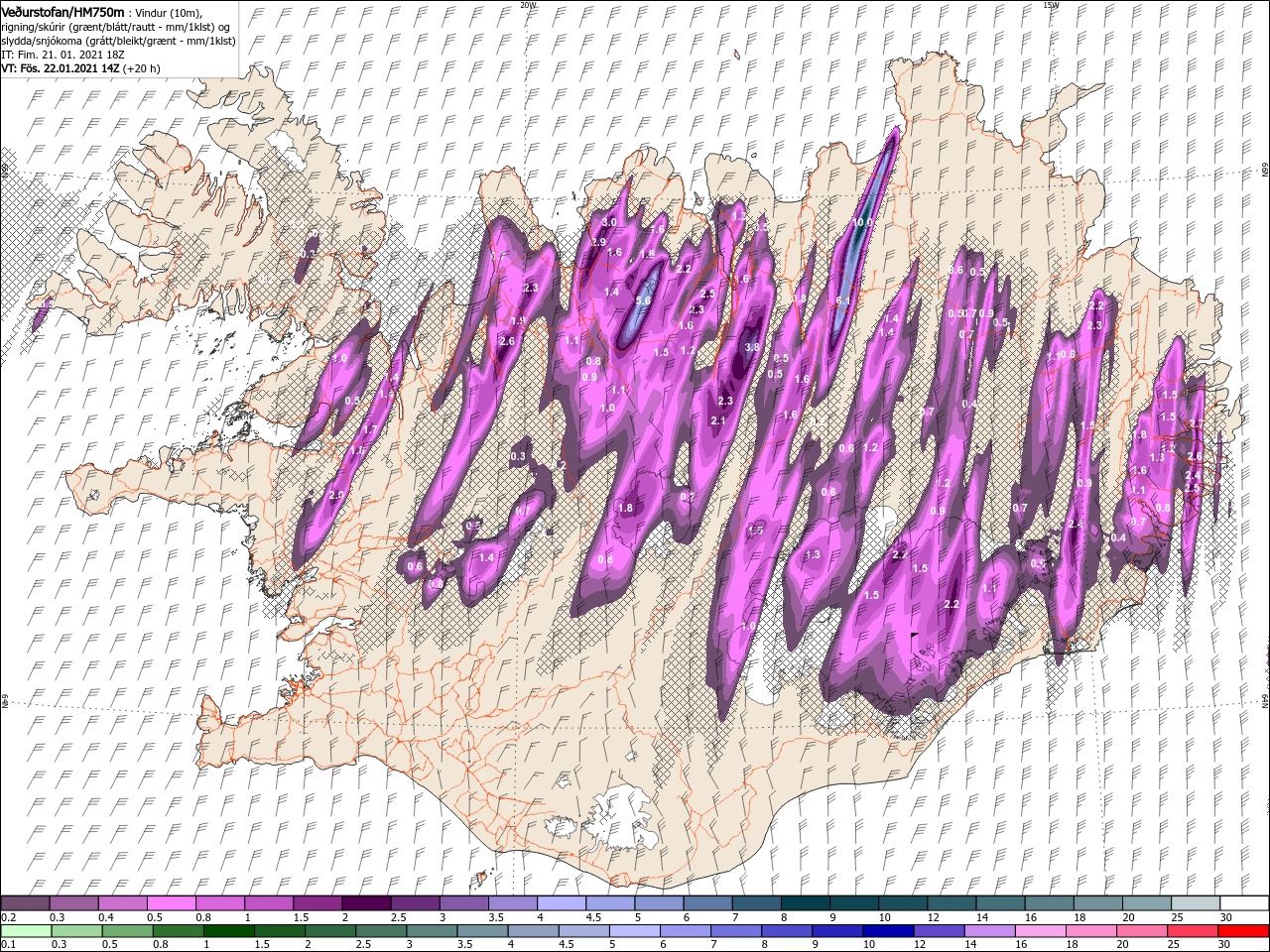The height and width of the screenshot is (952, 1270).
Task: Click the 5.6 precipitation value on the map
Action: click(643, 300)
